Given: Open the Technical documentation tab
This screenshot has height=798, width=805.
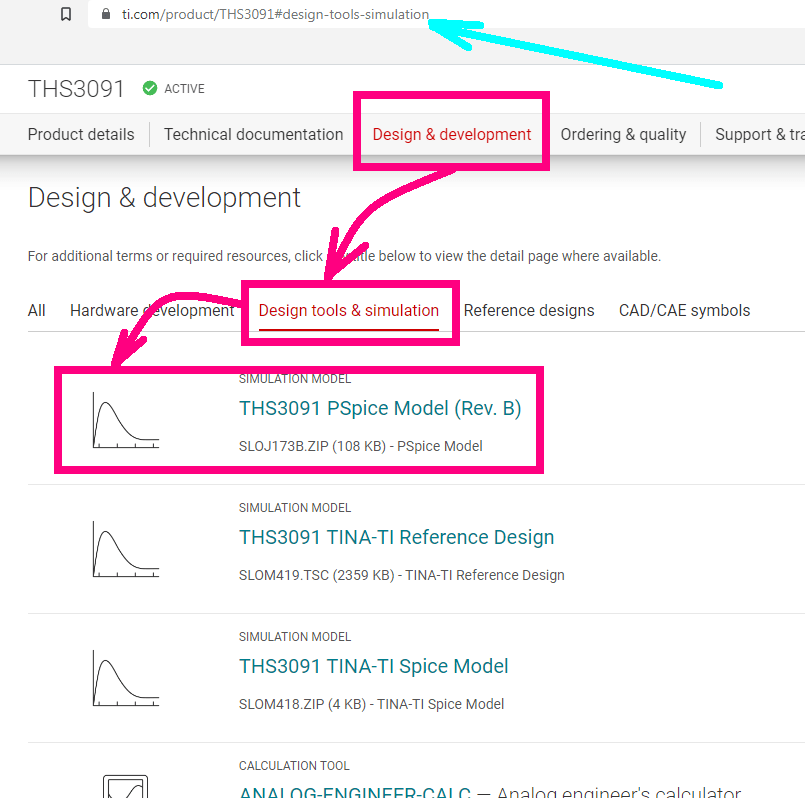Looking at the screenshot, I should coord(254,135).
